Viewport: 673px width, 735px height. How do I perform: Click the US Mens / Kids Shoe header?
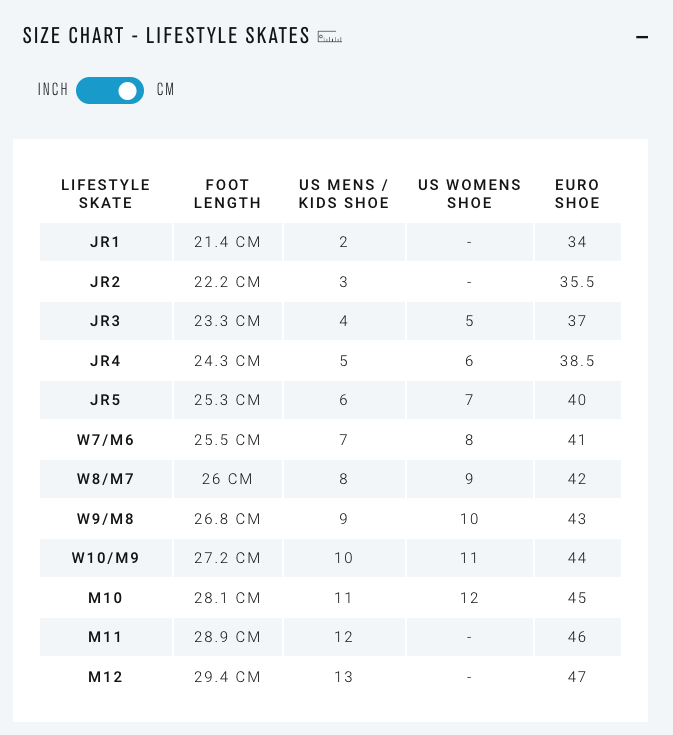click(344, 194)
